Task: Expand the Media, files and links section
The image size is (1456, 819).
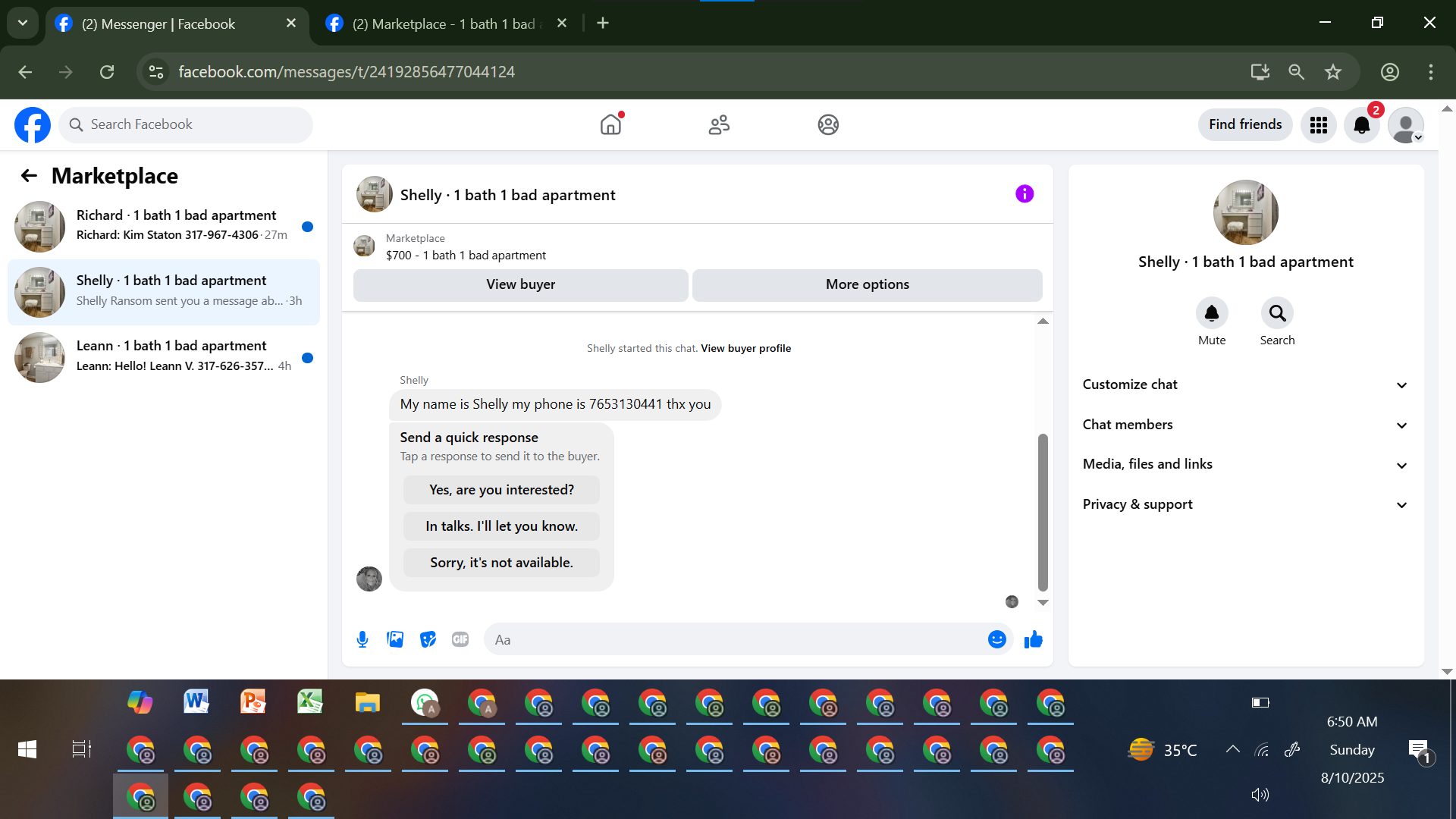Action: click(1245, 464)
